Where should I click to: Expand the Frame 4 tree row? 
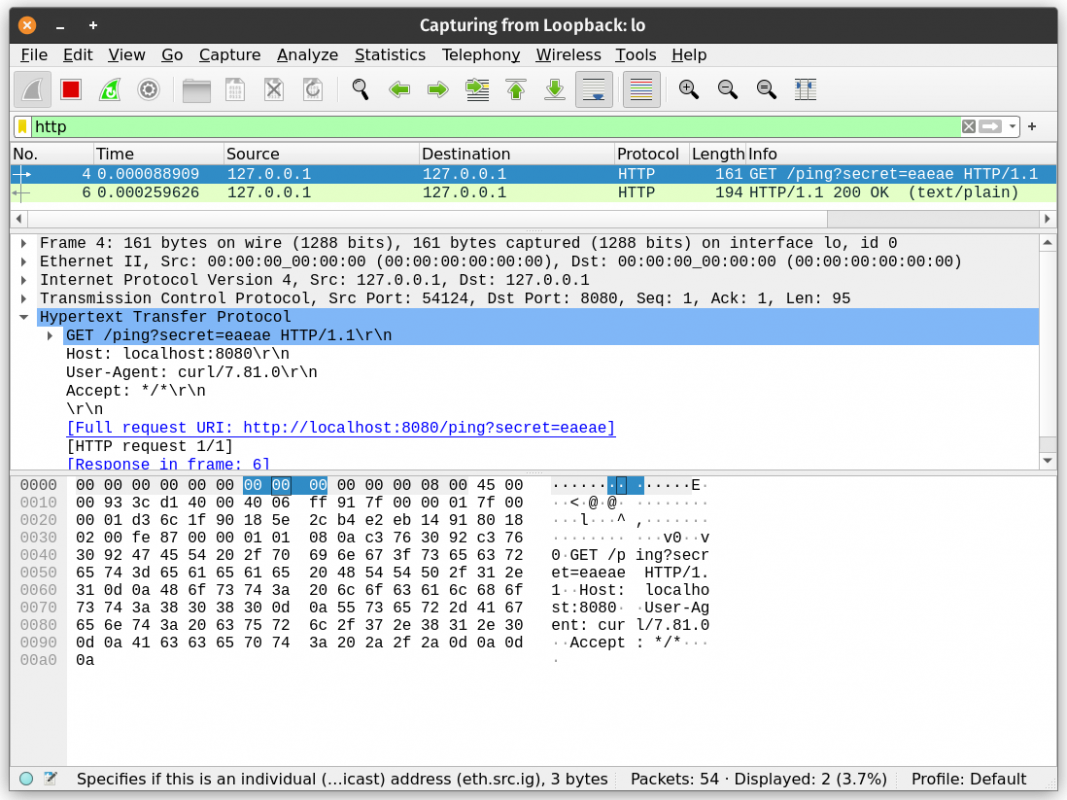pos(24,243)
